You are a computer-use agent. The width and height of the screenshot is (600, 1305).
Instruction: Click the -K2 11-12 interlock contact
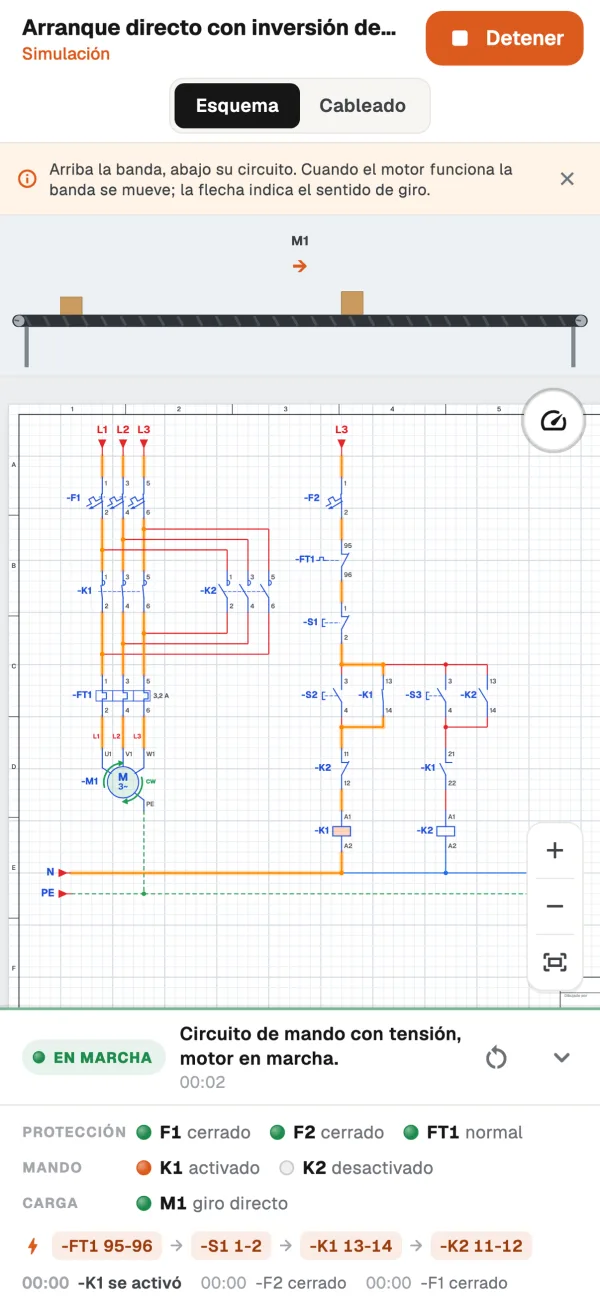point(335,768)
